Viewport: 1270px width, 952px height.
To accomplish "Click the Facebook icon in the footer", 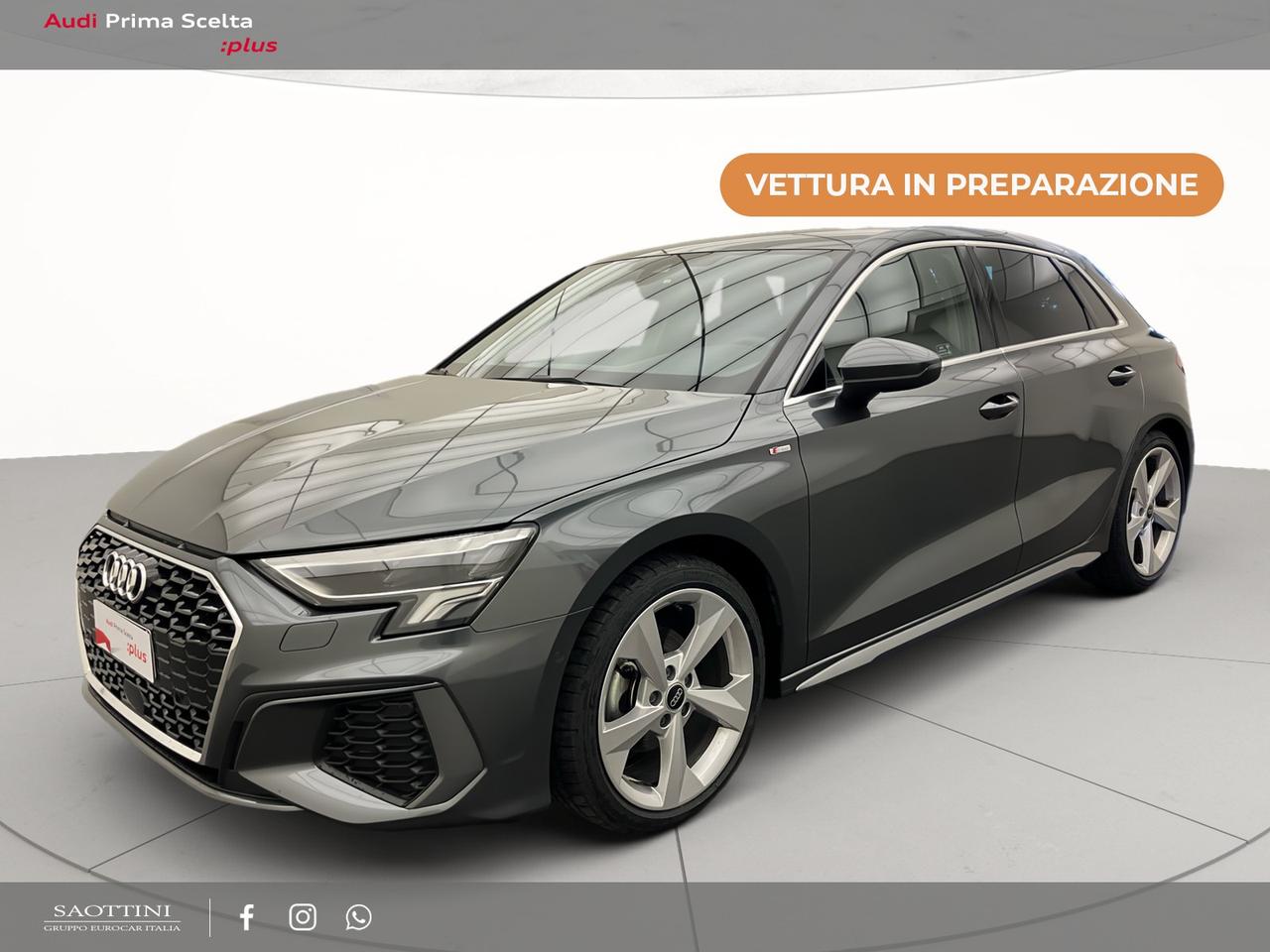I will pyautogui.click(x=247, y=917).
